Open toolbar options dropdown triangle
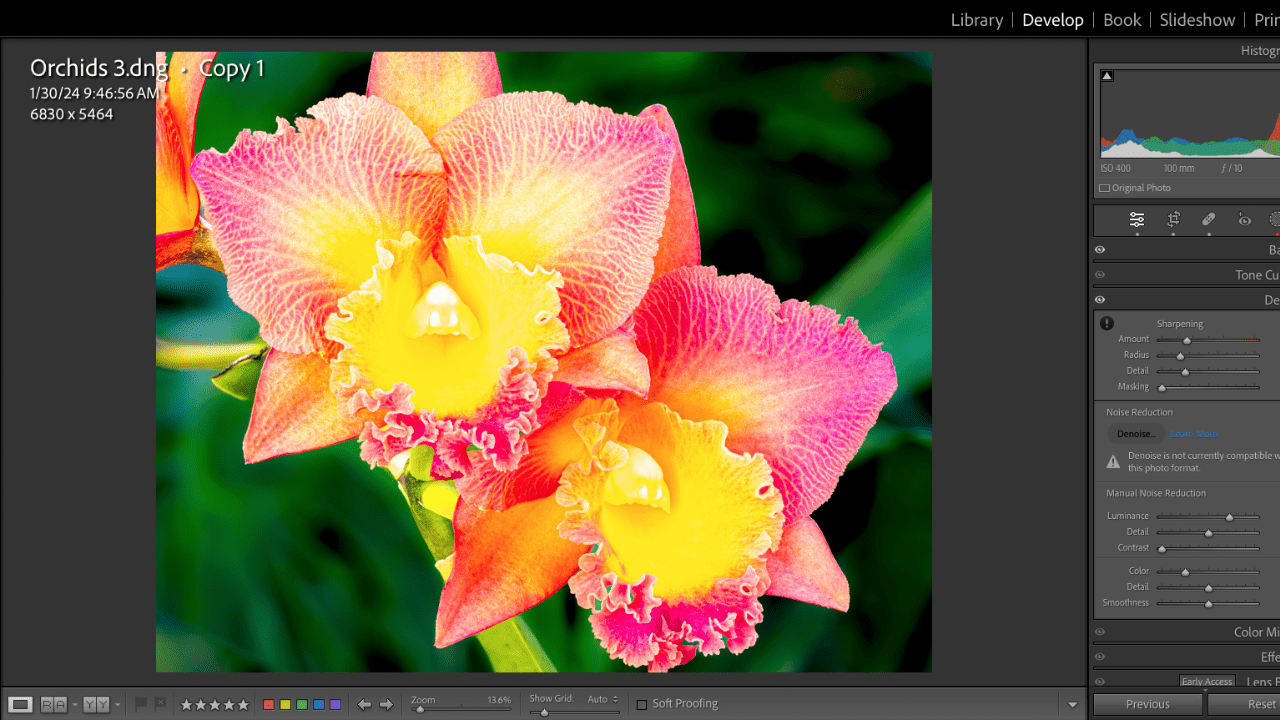Image resolution: width=1280 pixels, height=720 pixels. [1072, 705]
